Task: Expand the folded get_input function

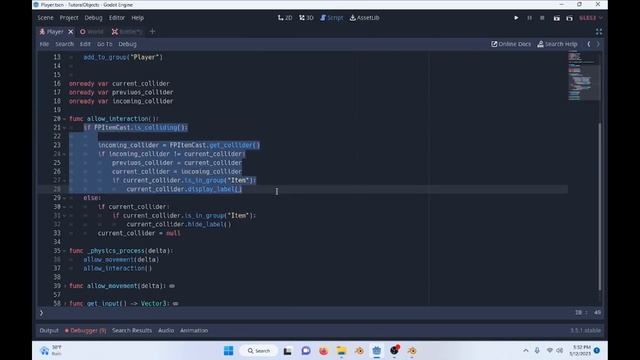Action: click(x=64, y=304)
